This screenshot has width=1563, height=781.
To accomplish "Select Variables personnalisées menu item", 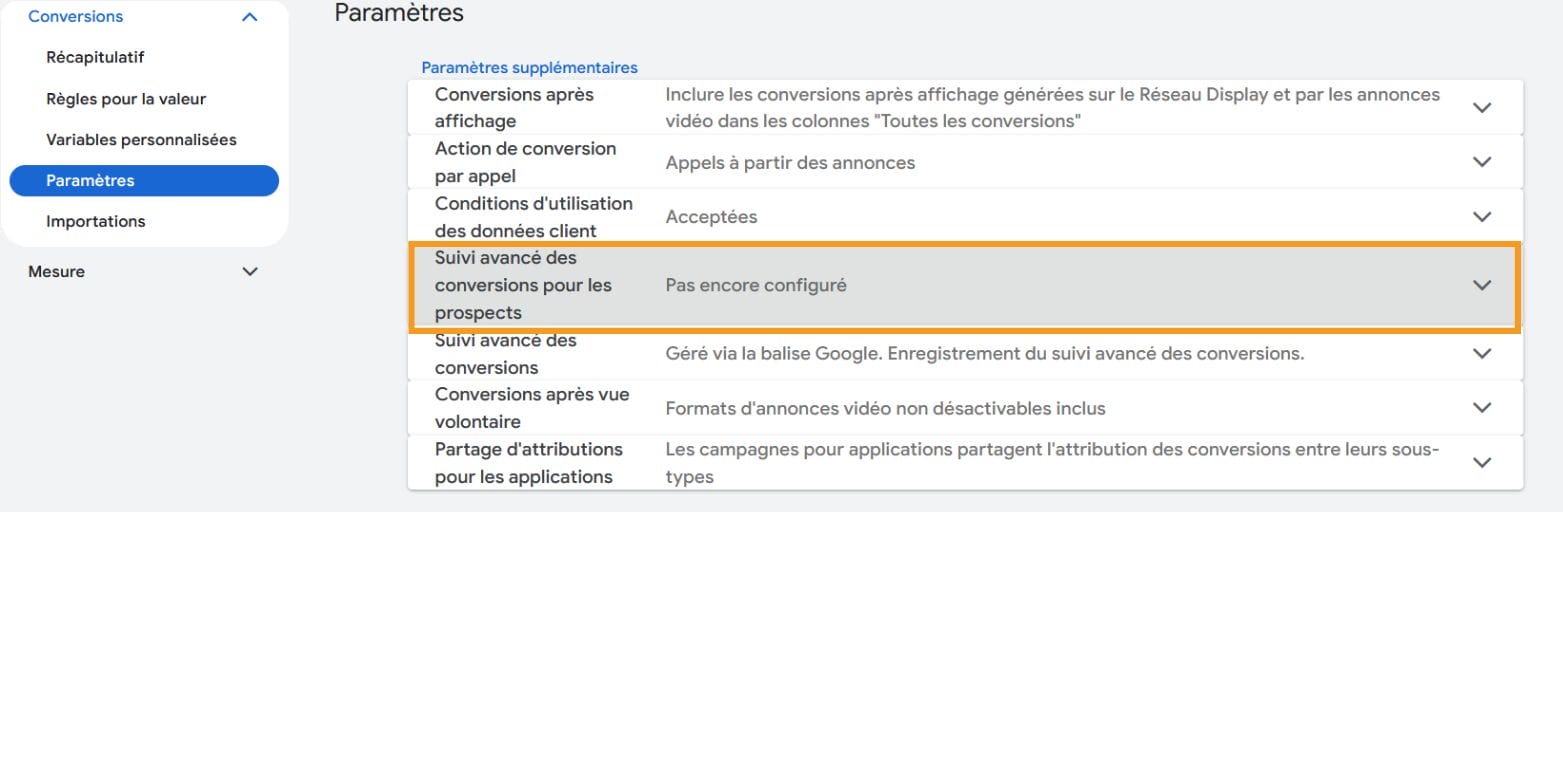I will (141, 140).
